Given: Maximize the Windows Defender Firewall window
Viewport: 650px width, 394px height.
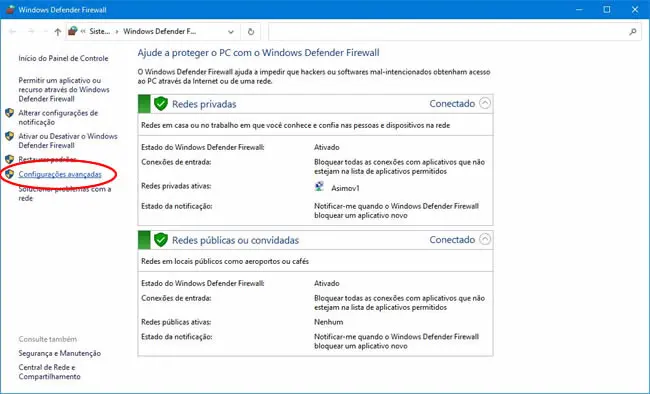Looking at the screenshot, I should (606, 9).
